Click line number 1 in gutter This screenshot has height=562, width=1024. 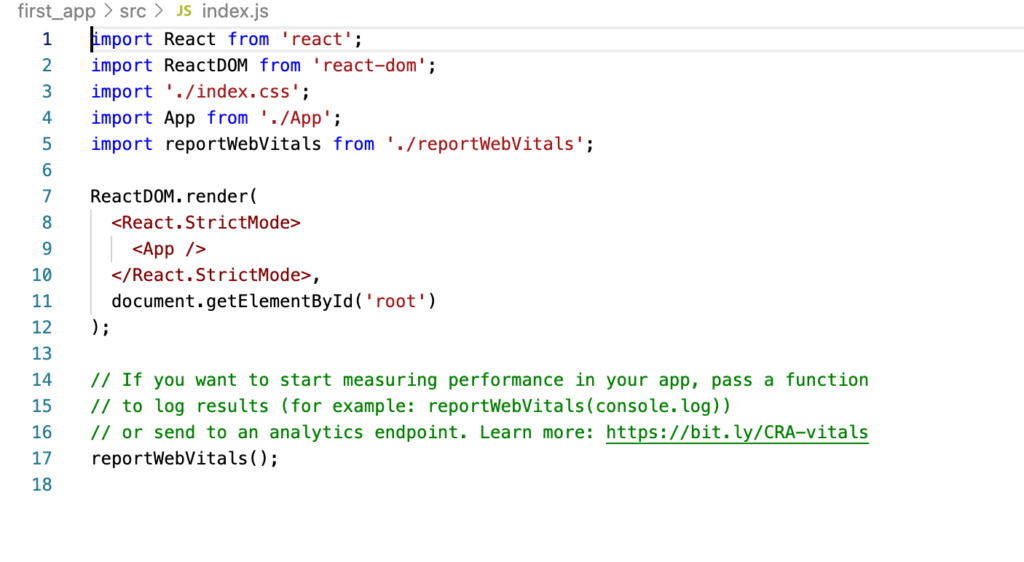pyautogui.click(x=46, y=40)
